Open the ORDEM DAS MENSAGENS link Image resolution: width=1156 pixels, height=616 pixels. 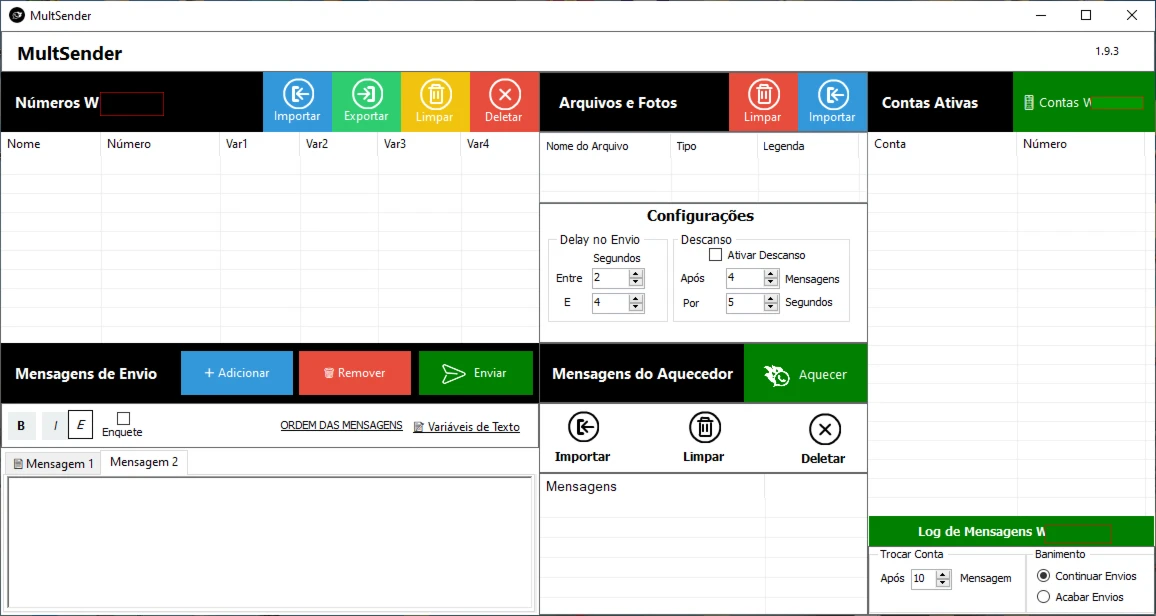pyautogui.click(x=341, y=426)
